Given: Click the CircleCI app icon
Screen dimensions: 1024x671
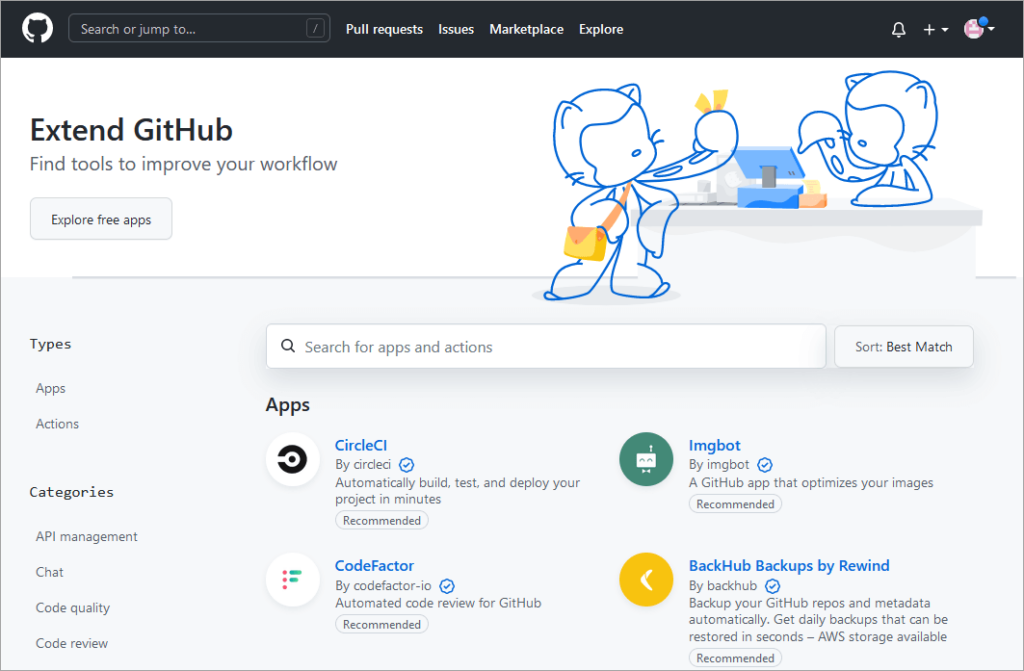Looking at the screenshot, I should 292,460.
